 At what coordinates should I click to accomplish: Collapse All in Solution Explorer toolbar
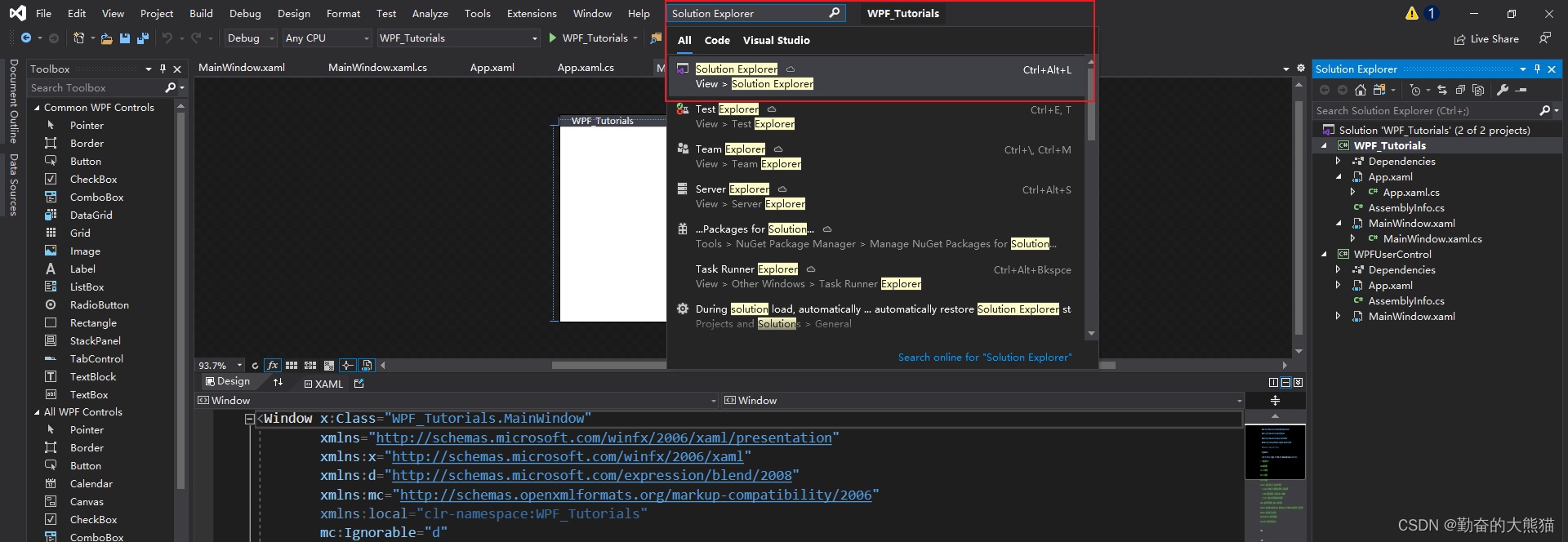[x=1460, y=90]
